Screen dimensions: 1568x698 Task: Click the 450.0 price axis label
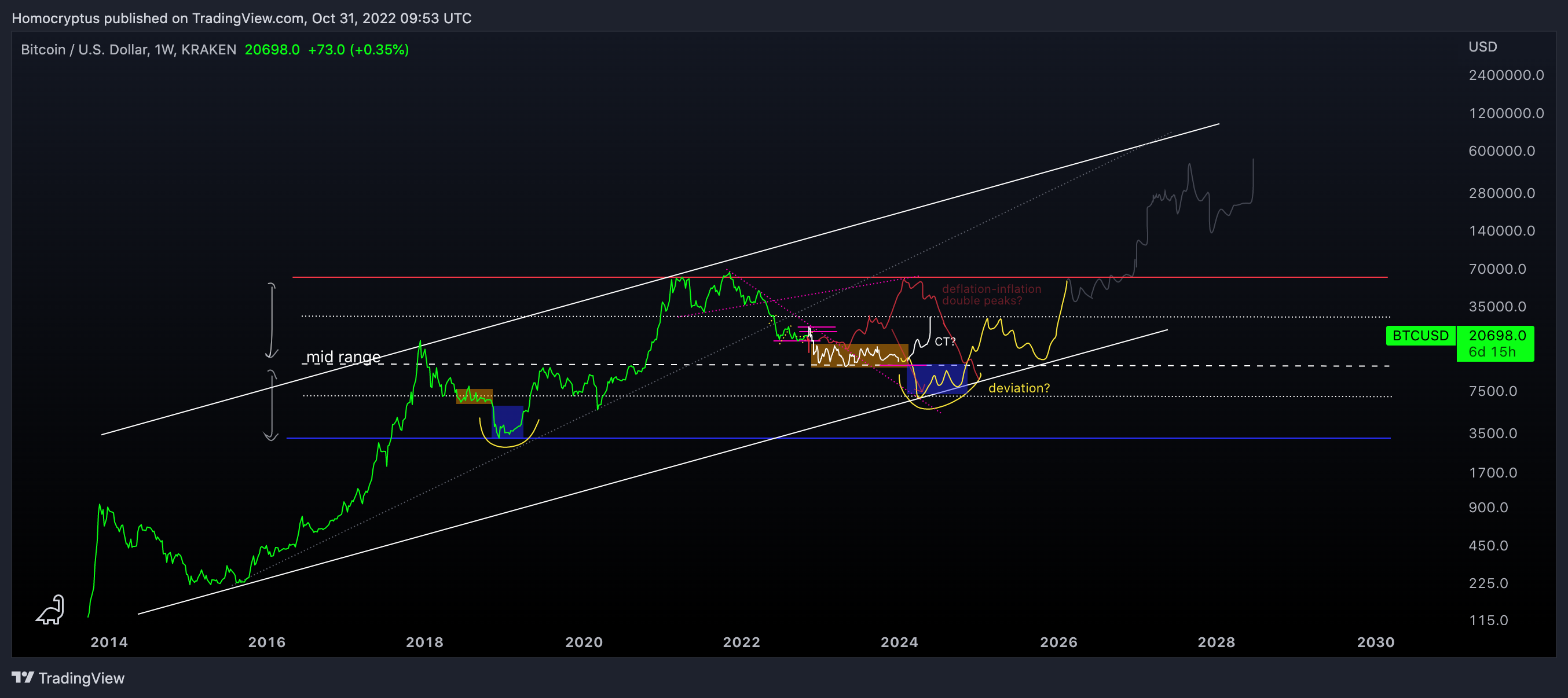click(1488, 546)
